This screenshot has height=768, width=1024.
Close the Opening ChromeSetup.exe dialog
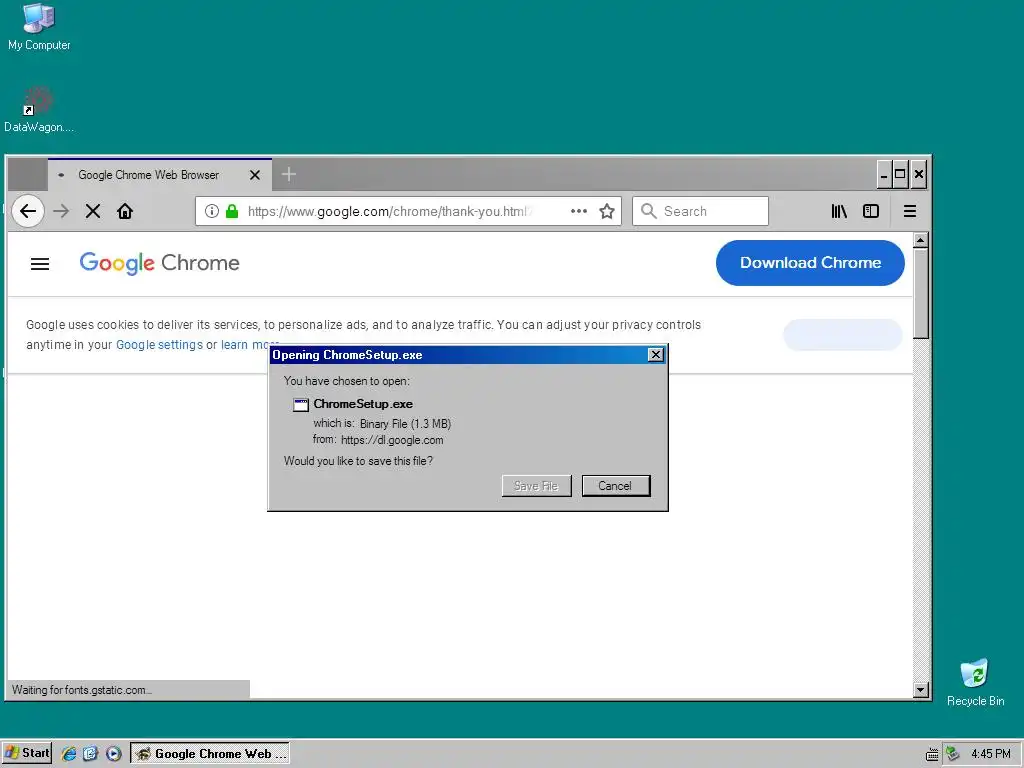655,355
